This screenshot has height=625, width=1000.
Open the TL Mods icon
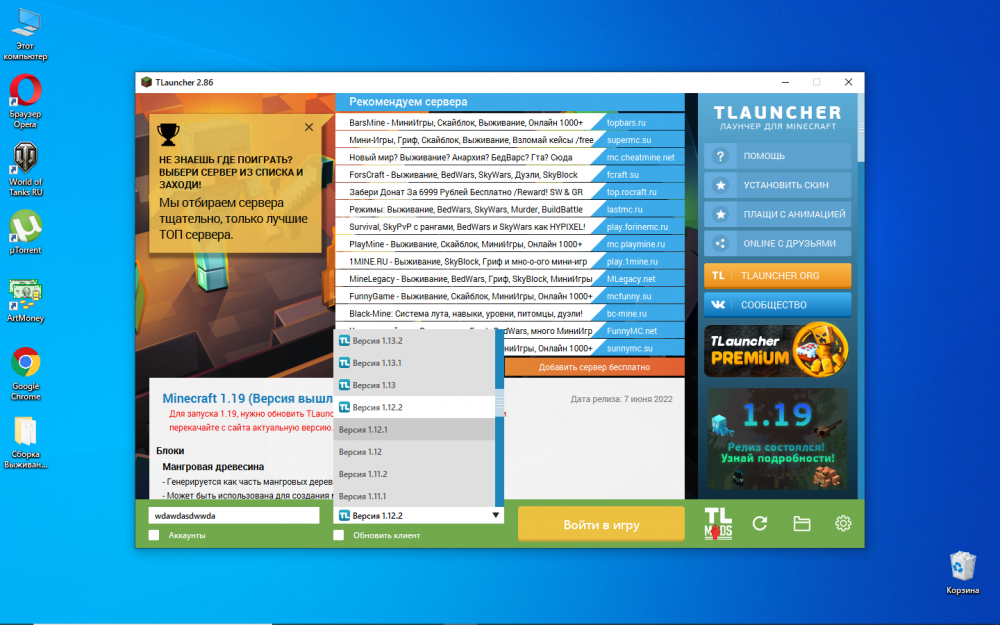718,524
